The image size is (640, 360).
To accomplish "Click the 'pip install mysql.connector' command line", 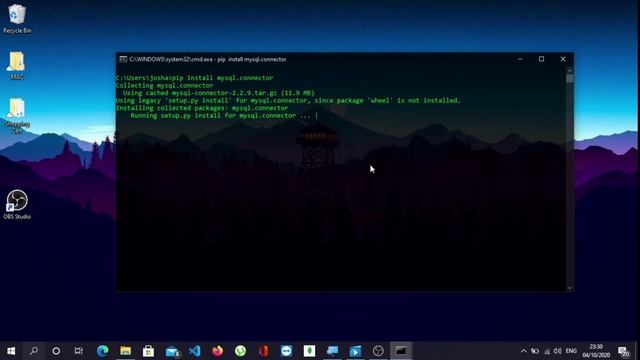I will point(222,78).
